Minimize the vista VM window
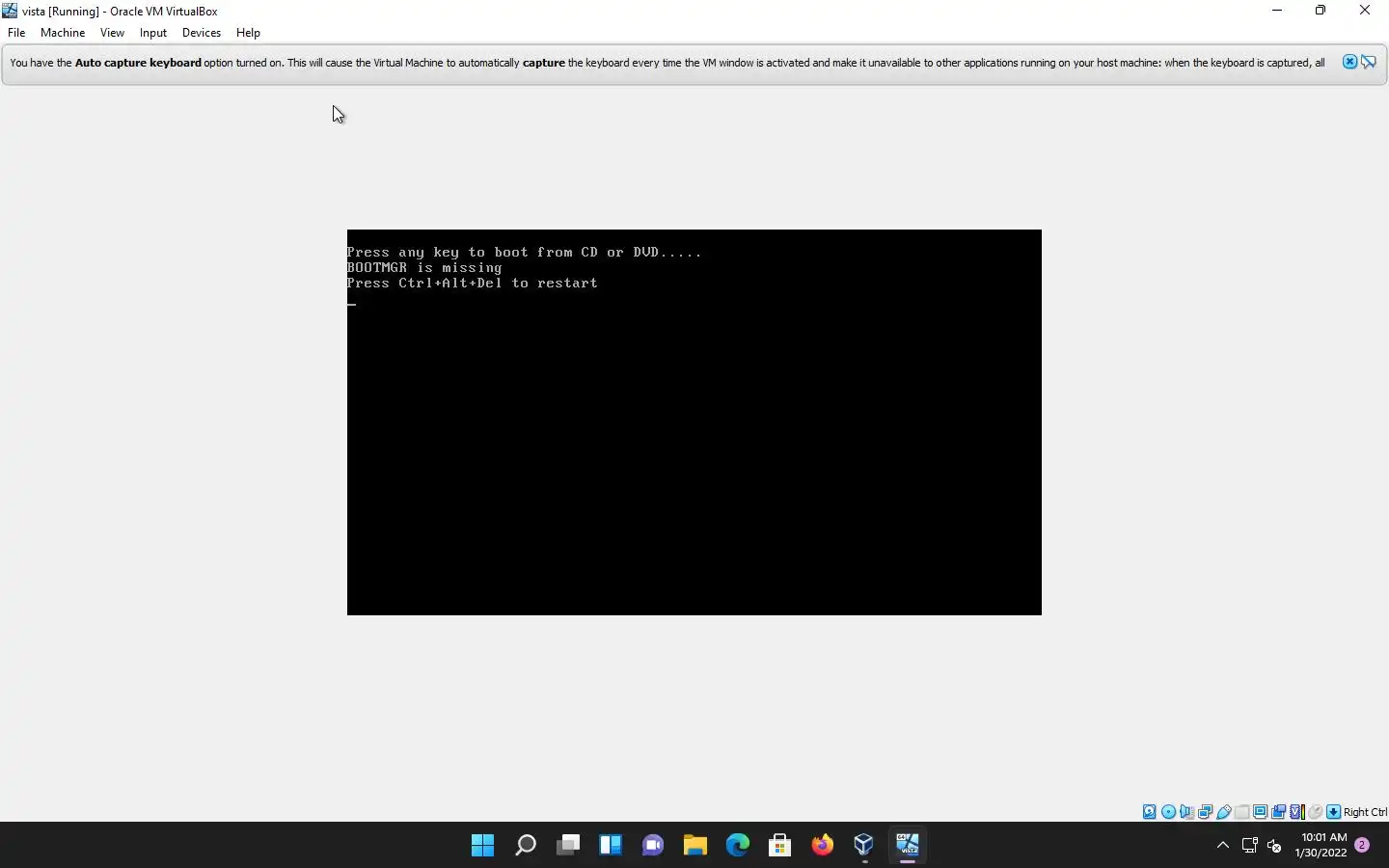1389x868 pixels. pos(1277,11)
